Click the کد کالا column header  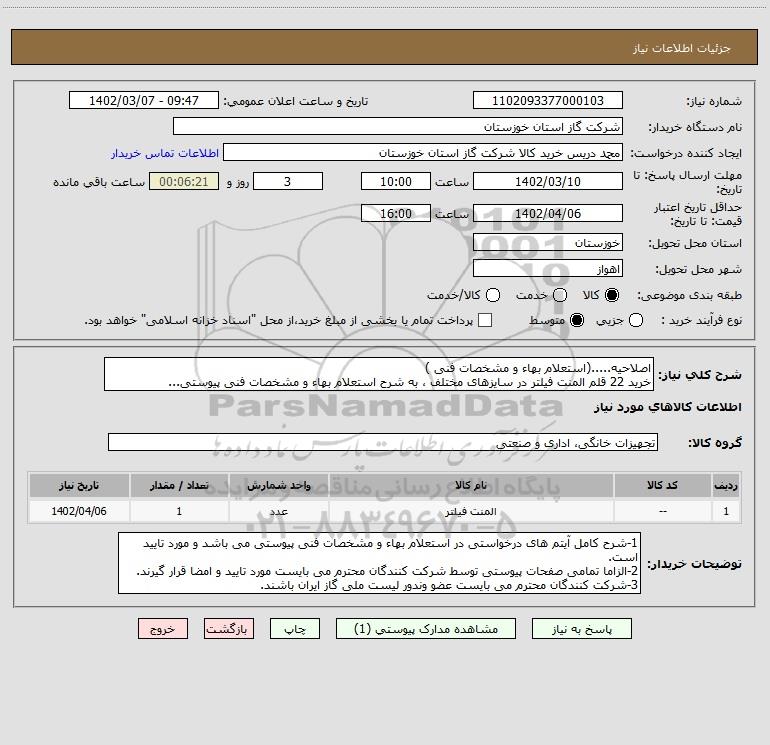coord(662,485)
